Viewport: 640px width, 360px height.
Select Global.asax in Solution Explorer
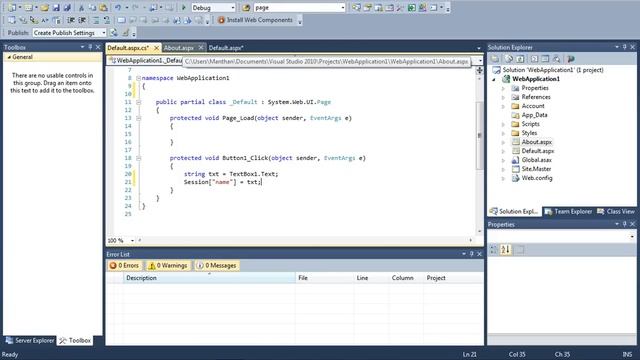(536, 160)
